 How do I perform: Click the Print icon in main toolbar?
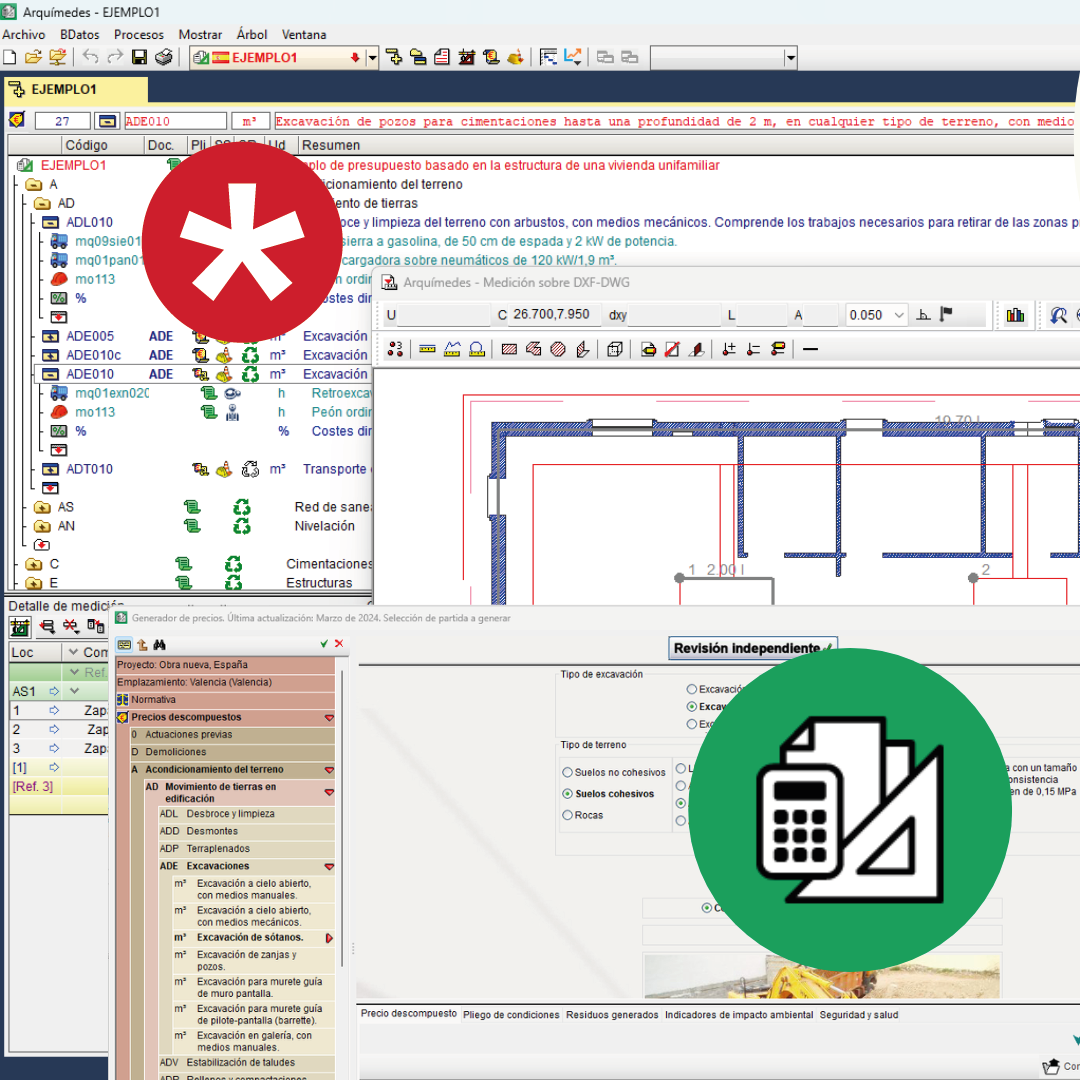(x=163, y=57)
